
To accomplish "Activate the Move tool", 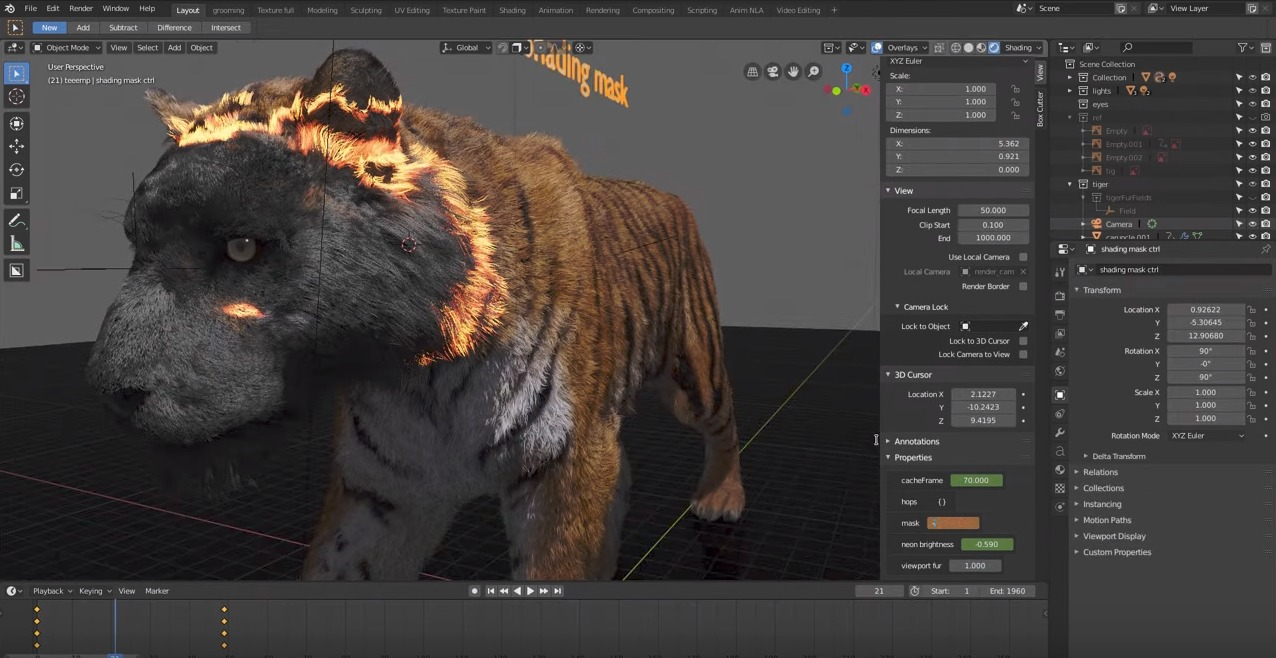I will 17,146.
